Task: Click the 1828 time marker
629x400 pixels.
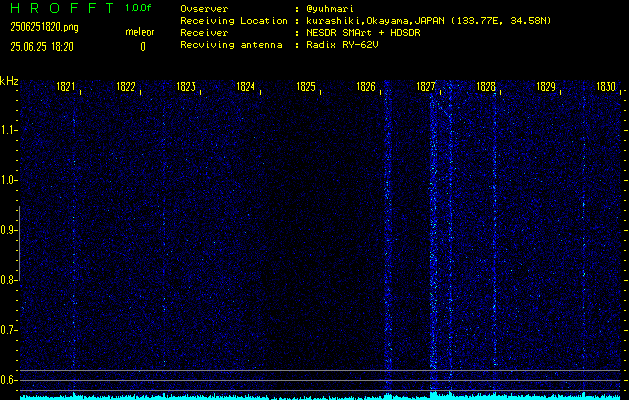Action: [486, 87]
